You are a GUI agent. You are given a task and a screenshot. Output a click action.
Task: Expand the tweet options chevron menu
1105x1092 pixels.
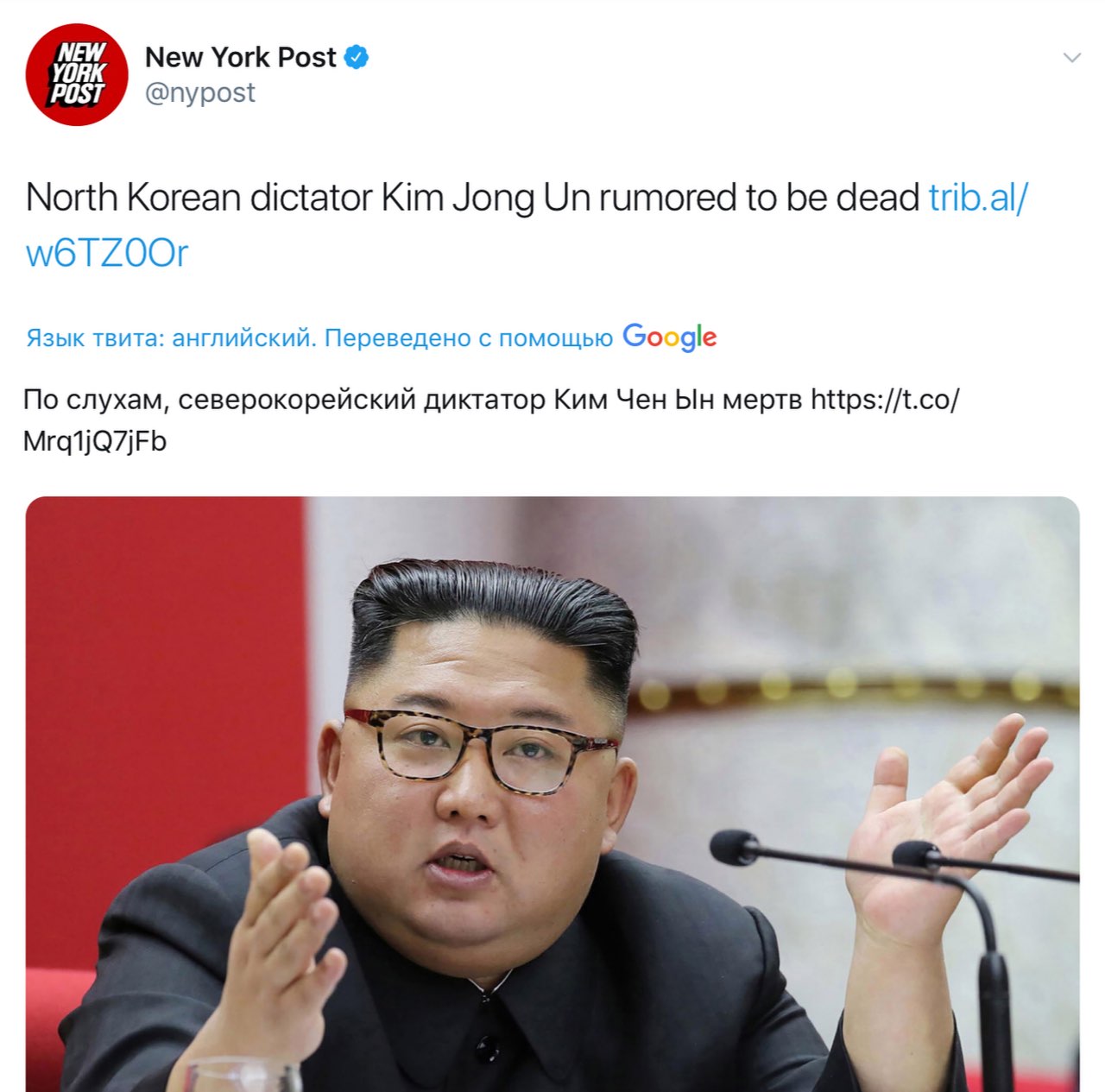(x=1072, y=58)
